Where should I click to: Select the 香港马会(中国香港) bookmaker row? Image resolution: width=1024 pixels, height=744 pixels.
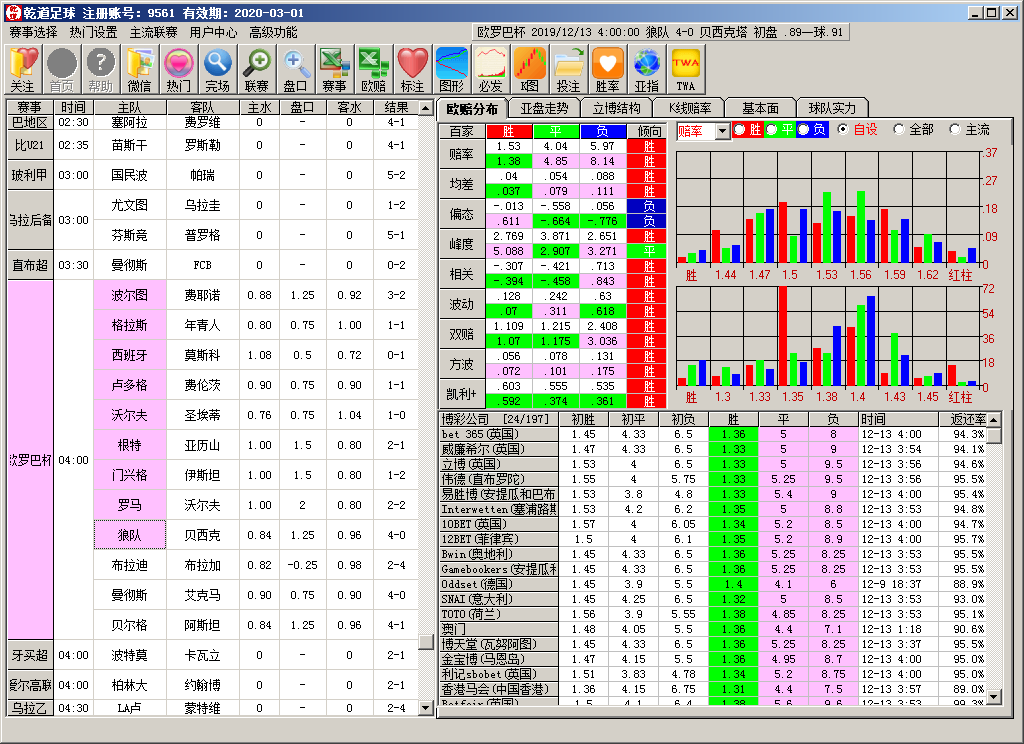click(x=713, y=689)
